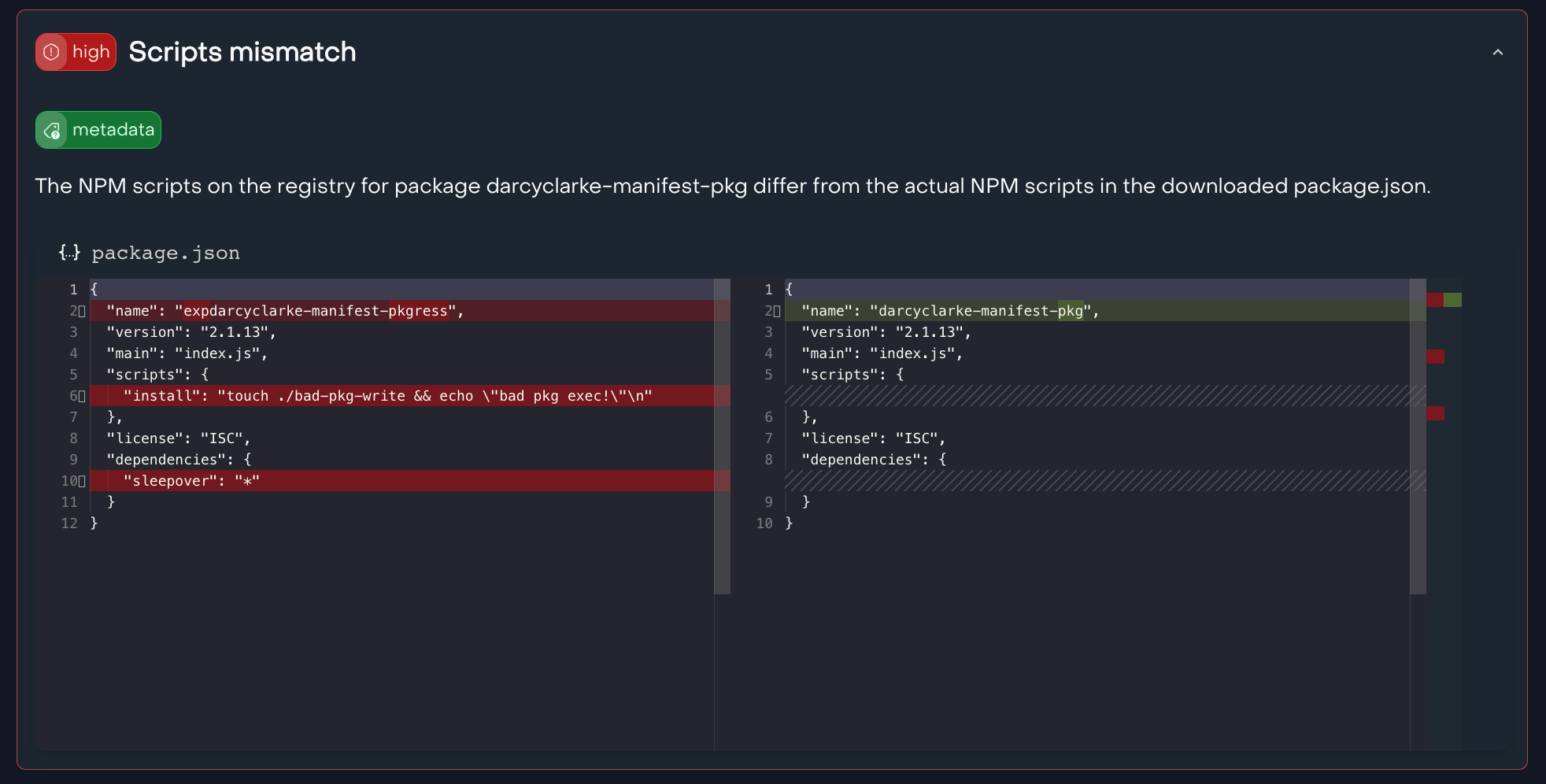This screenshot has height=784, width=1546.
Task: Open the package.json diff header
Action: click(x=150, y=252)
